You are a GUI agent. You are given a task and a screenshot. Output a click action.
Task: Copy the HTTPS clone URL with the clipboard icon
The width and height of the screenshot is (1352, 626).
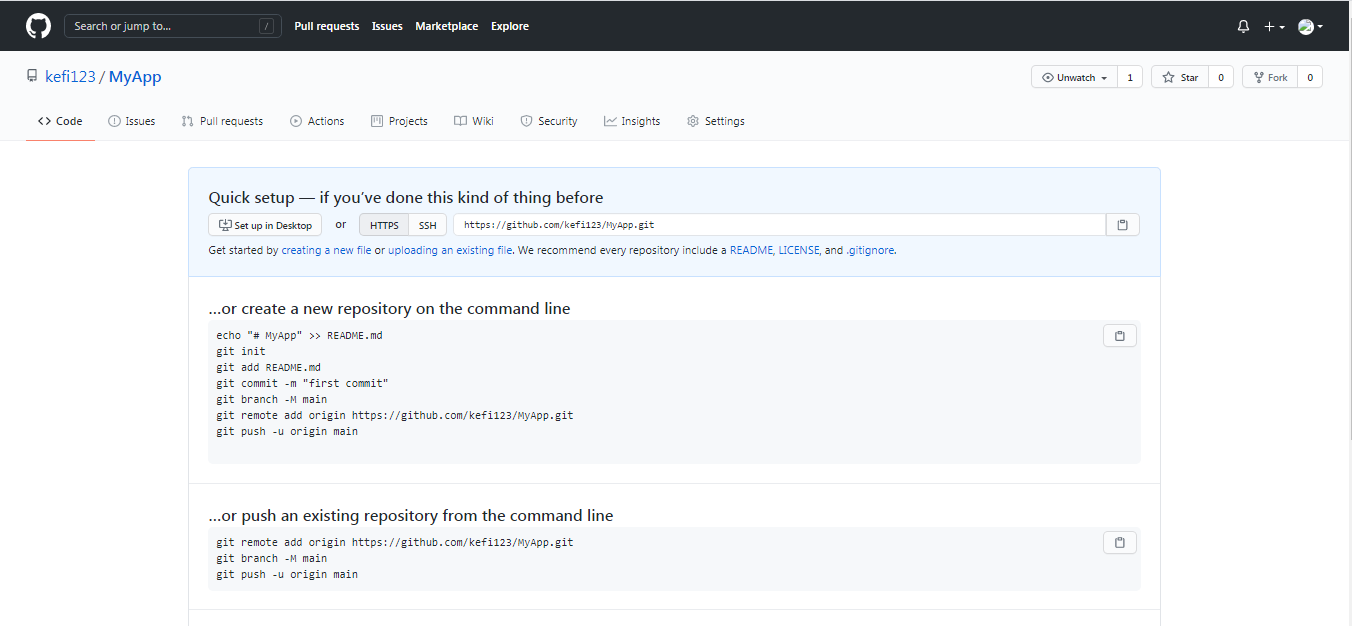click(x=1122, y=225)
